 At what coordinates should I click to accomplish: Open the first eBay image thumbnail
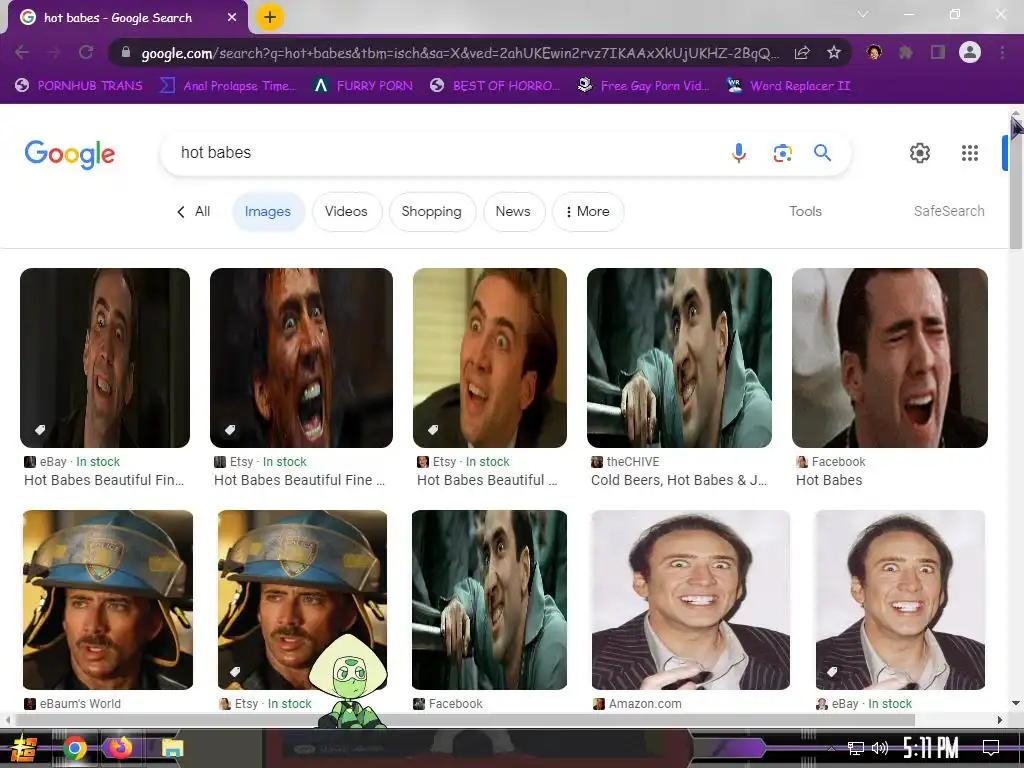pyautogui.click(x=105, y=358)
